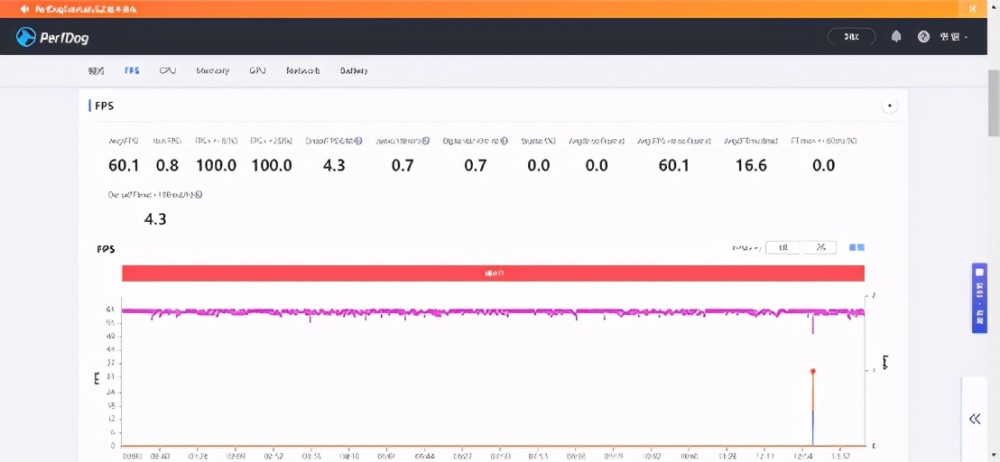1000x462 pixels.
Task: Open the tab before FPS
Action: point(96,71)
